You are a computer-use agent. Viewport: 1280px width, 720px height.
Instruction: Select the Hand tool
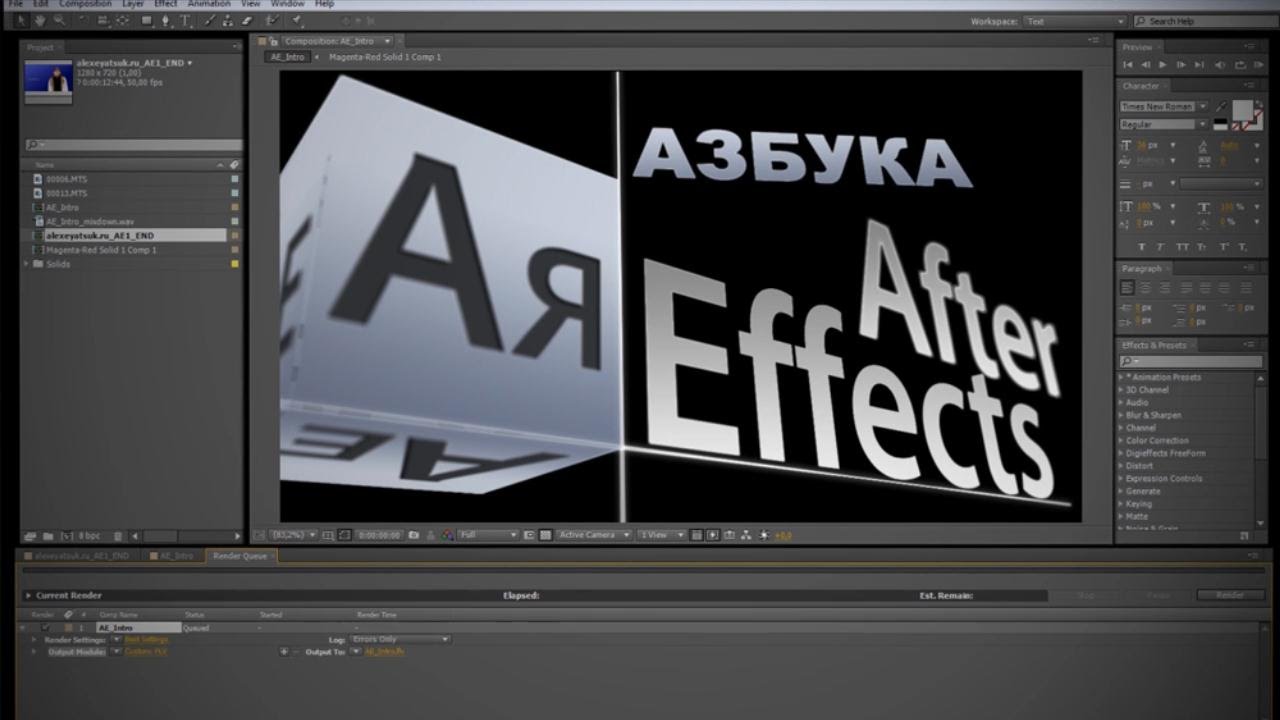click(40, 20)
